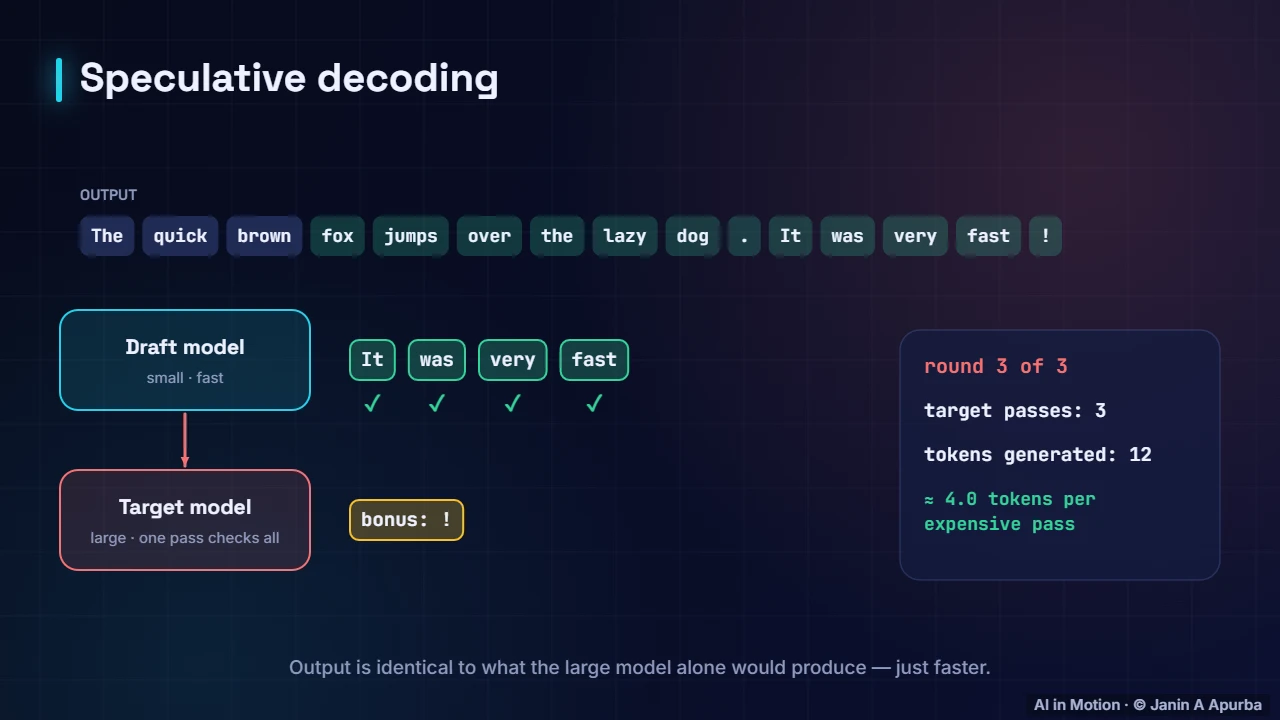1280x720 pixels.
Task: Click the Target model box
Action: (185, 520)
